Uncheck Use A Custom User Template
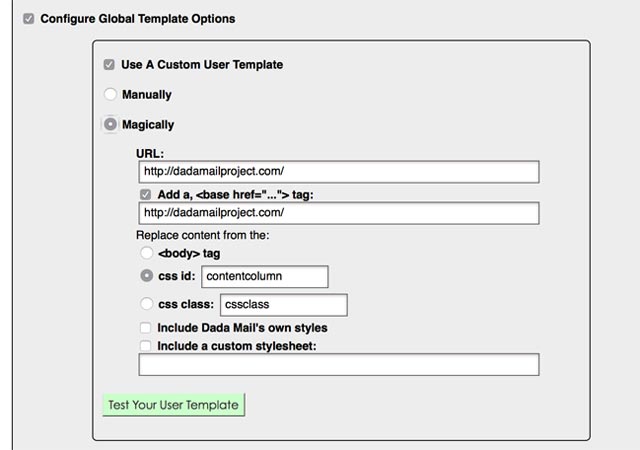Viewport: 640px width, 450px height. click(x=109, y=65)
